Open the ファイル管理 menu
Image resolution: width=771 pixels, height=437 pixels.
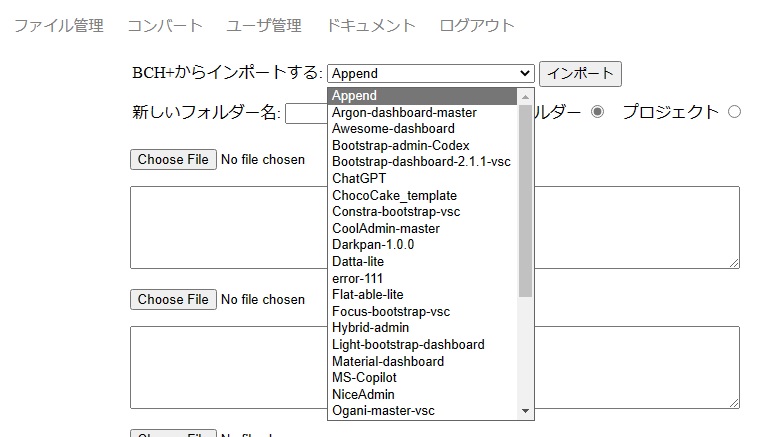[58, 25]
